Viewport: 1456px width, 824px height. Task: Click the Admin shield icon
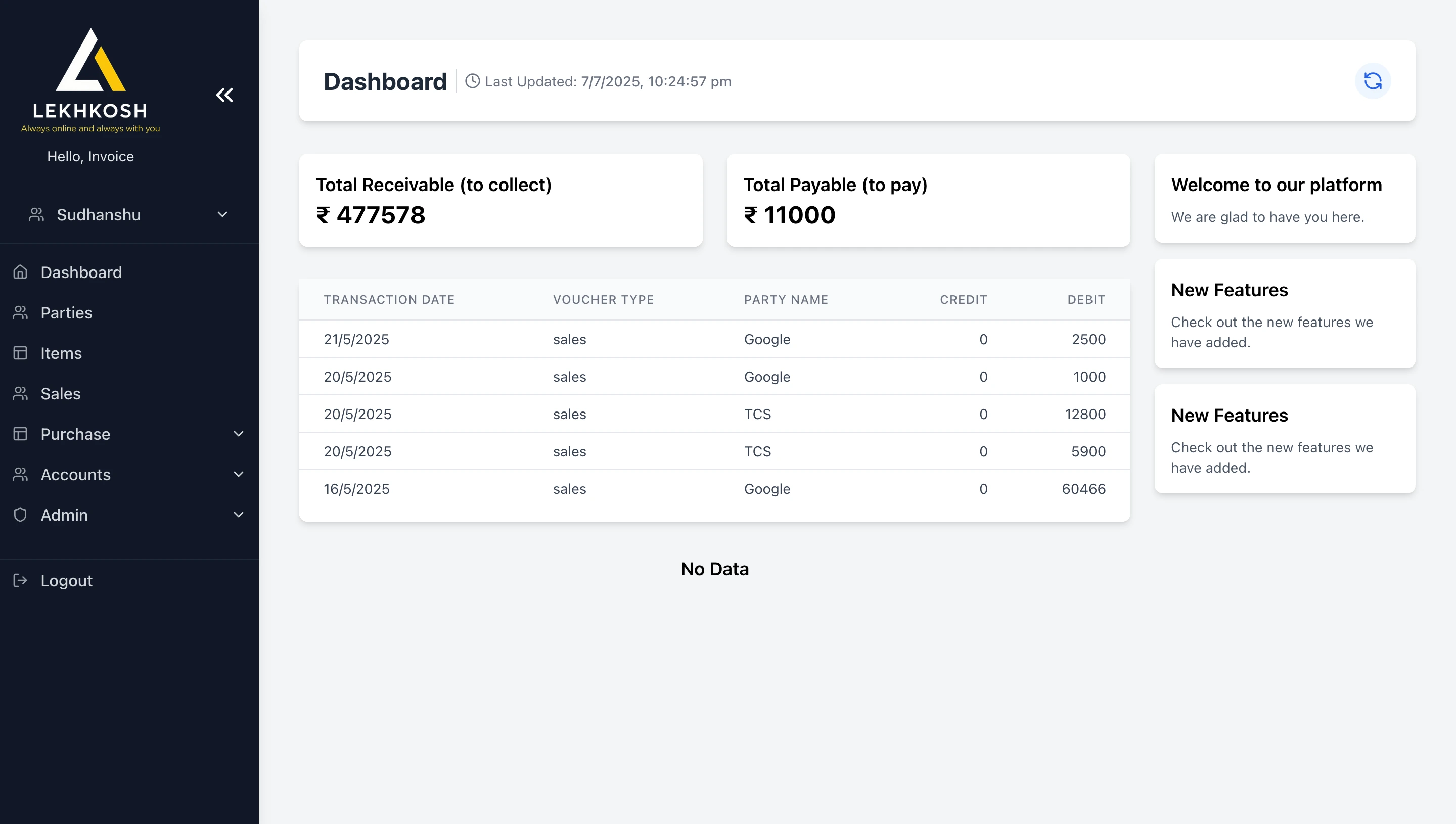coord(20,515)
